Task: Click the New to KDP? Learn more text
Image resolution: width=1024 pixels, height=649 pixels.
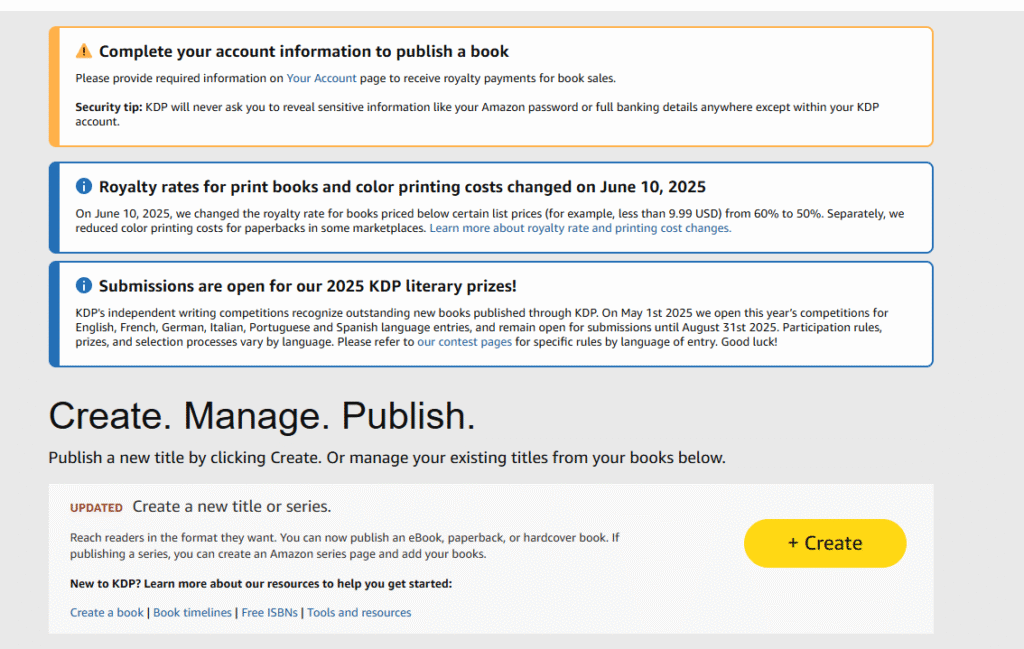Action: coord(261,584)
